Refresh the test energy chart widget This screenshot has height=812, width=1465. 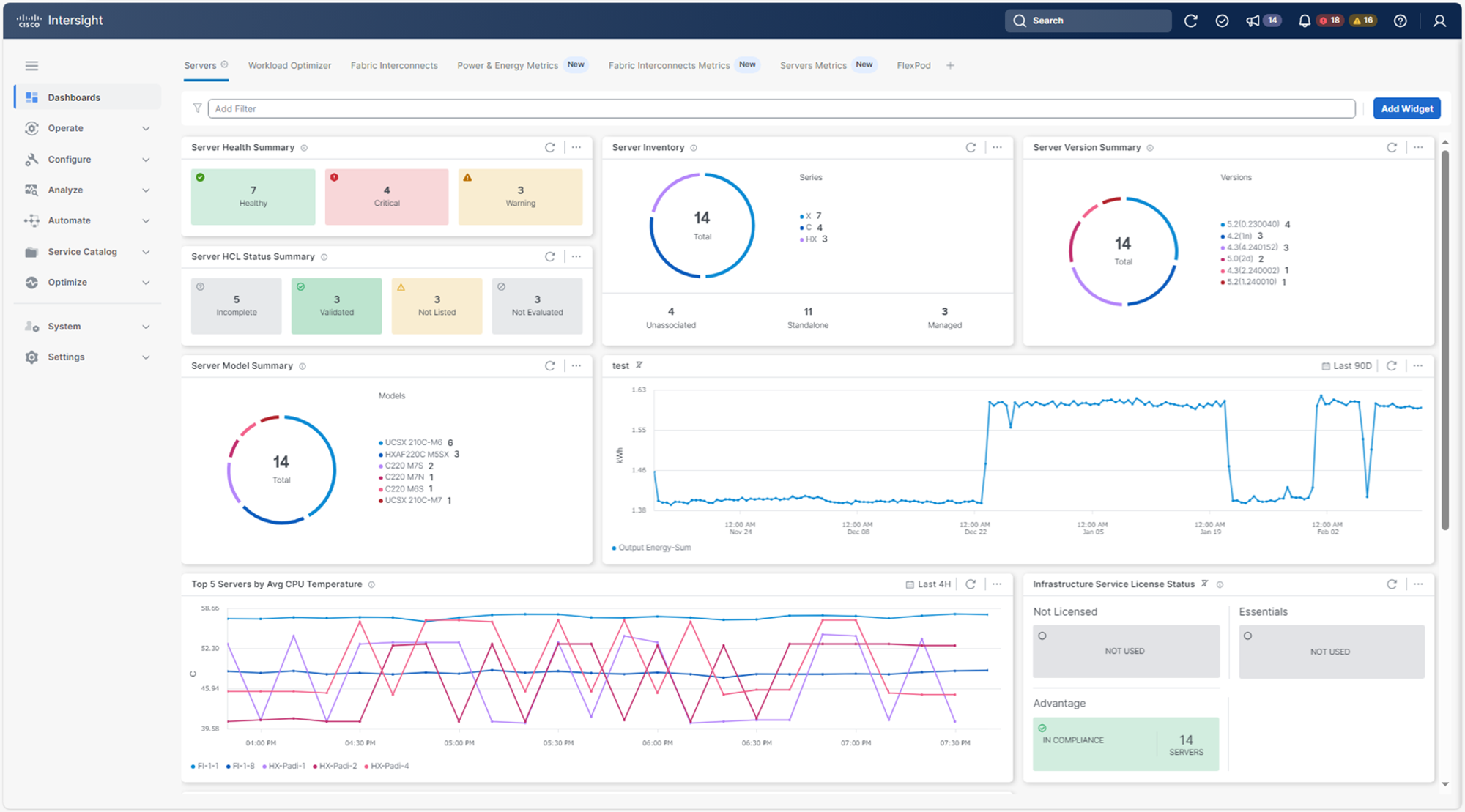(x=1392, y=365)
